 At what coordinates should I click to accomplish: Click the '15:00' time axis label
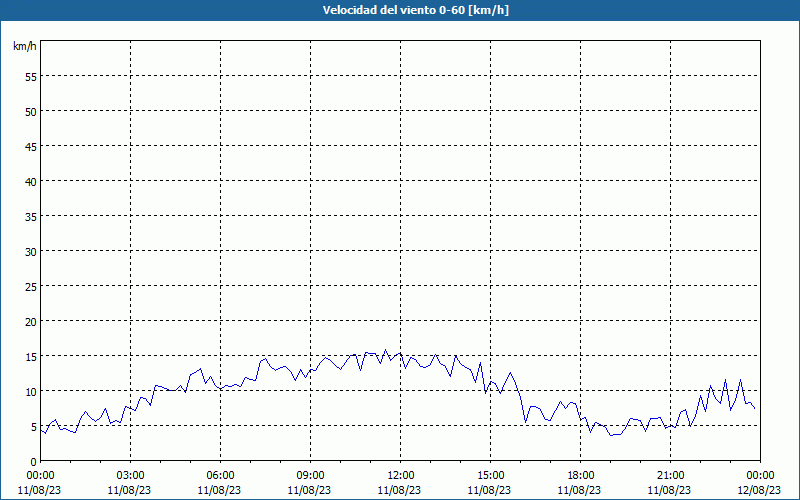pyautogui.click(x=490, y=476)
